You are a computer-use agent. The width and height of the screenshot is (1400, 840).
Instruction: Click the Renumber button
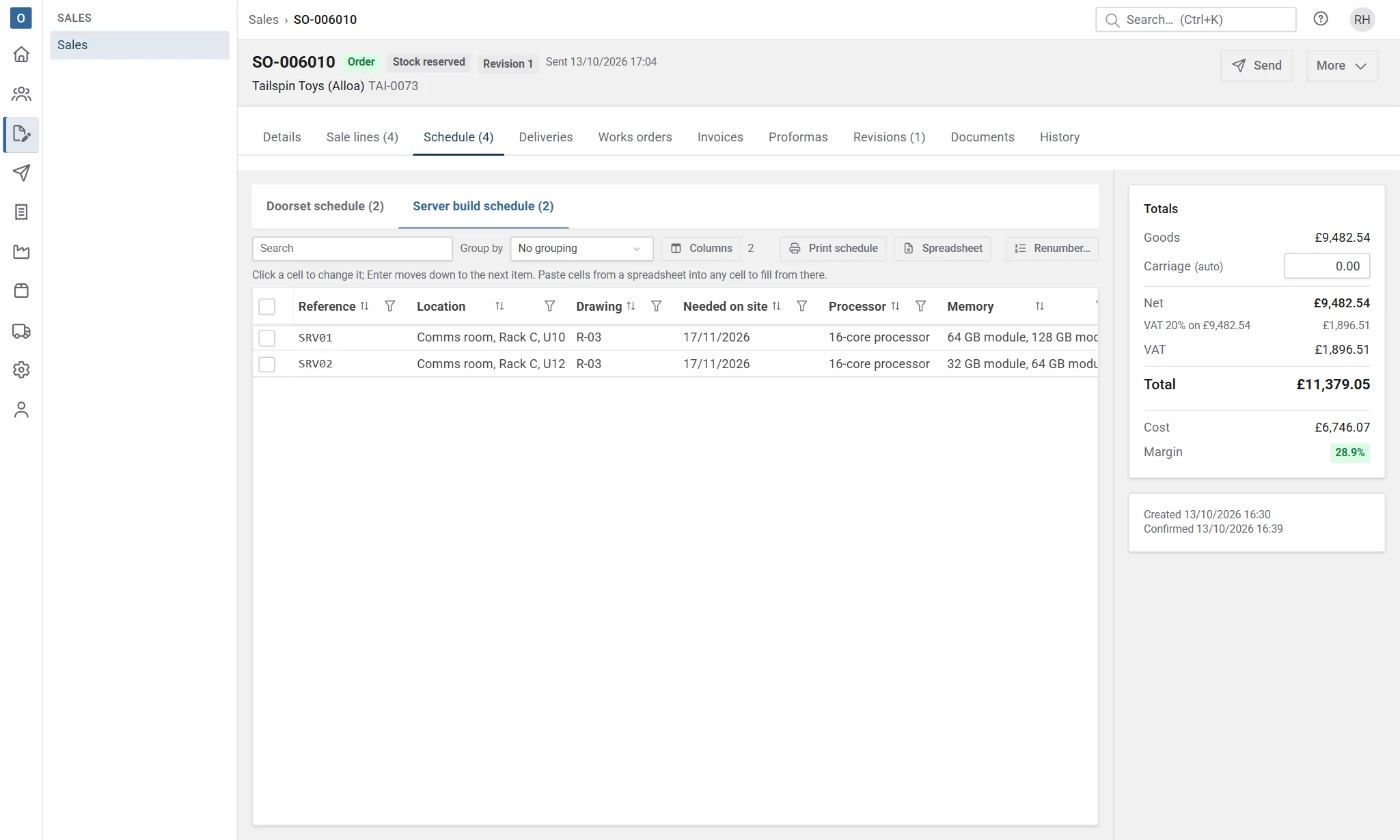[1052, 249]
